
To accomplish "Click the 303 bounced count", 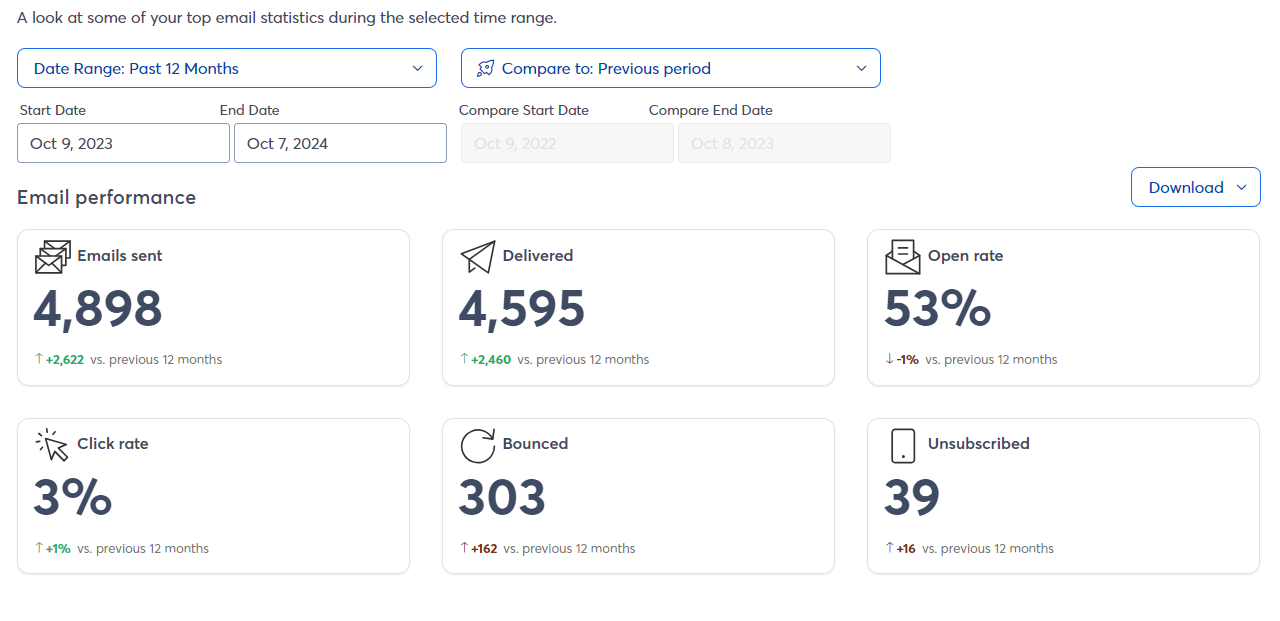I will pyautogui.click(x=502, y=498).
